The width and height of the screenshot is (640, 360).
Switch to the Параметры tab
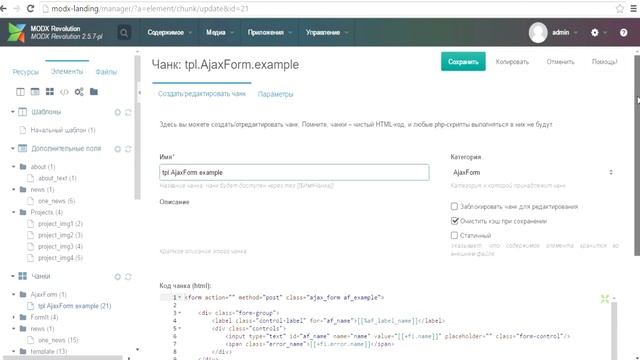tap(276, 94)
